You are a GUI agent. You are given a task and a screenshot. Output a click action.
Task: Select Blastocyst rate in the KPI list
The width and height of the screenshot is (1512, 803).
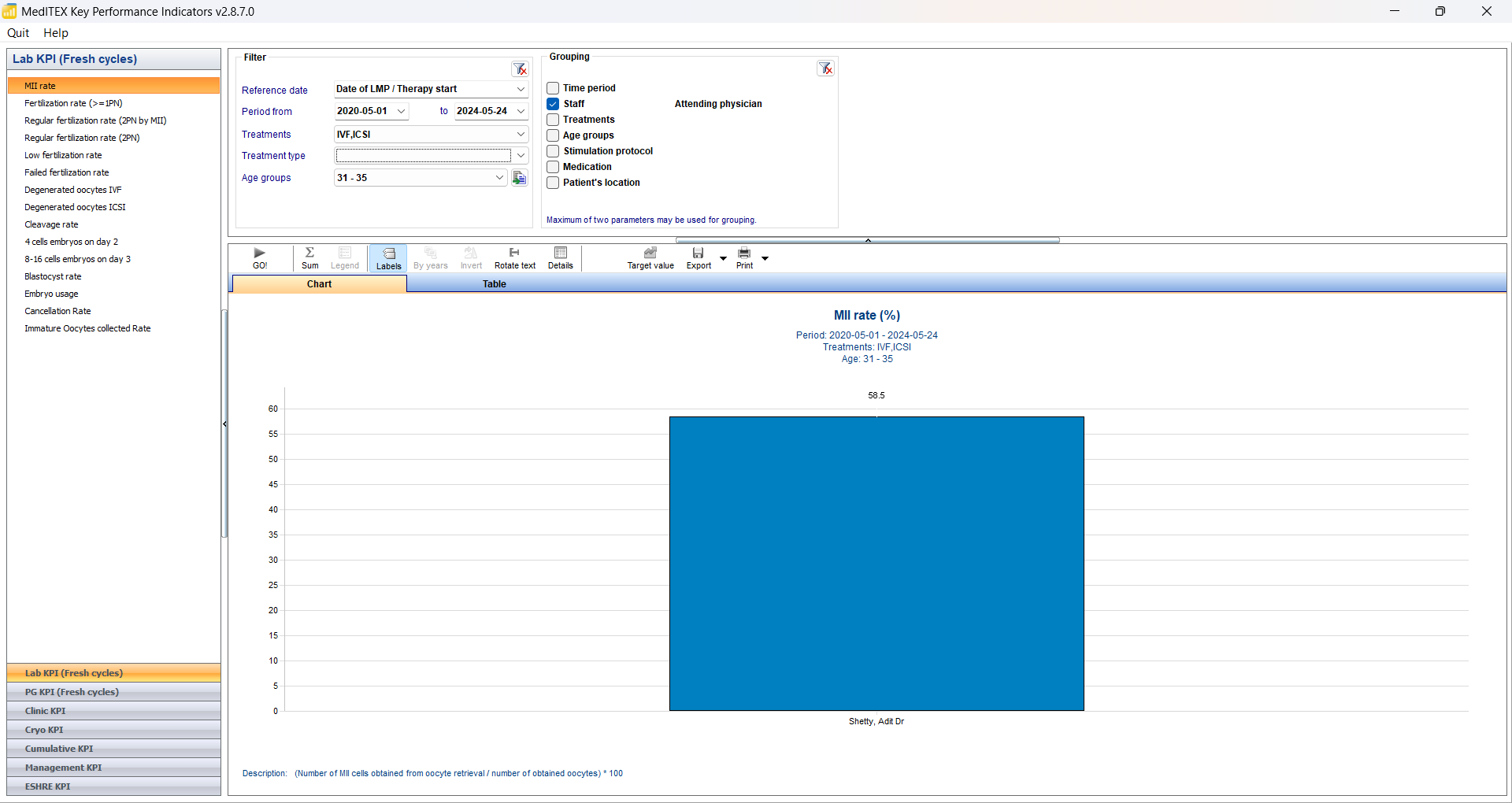(x=53, y=276)
